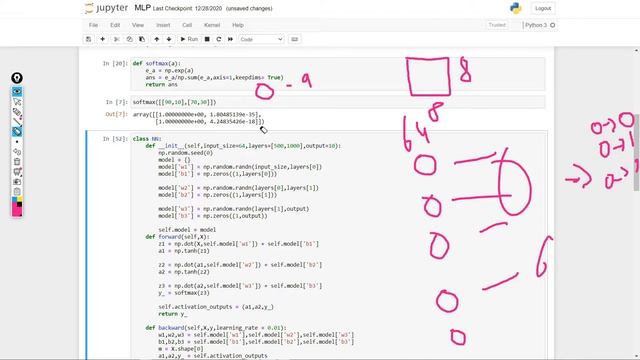Image resolution: width=640 pixels, height=360 pixels.
Task: Click the Python 3 kernel indicator
Action: [536, 25]
